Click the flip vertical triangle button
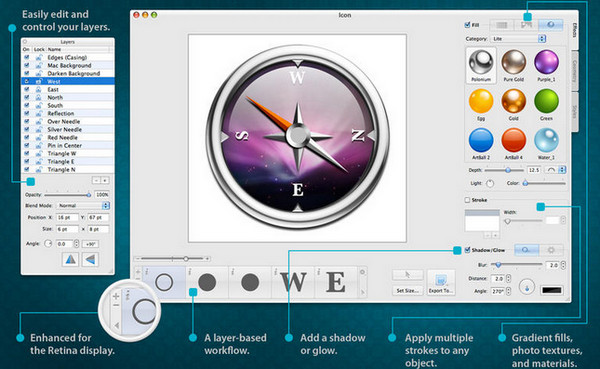The height and width of the screenshot is (369, 600). [x=90, y=260]
